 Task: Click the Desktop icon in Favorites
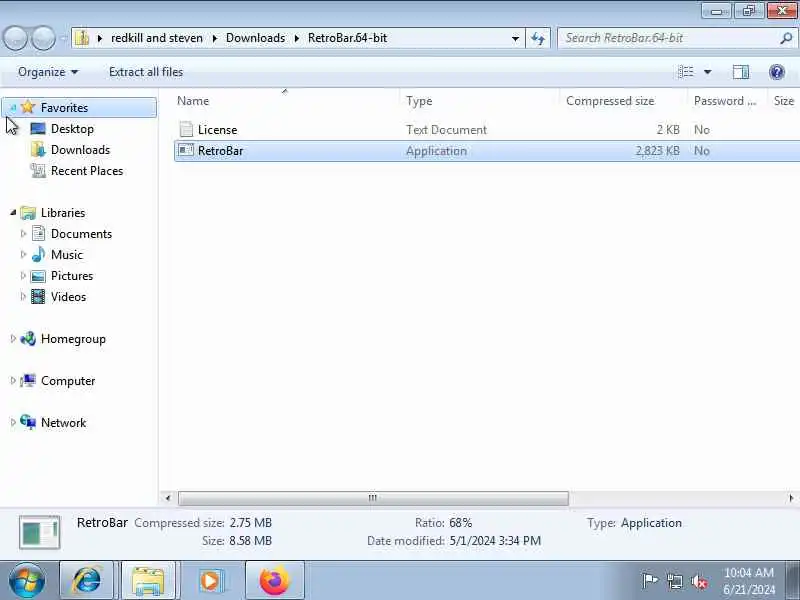(x=38, y=129)
